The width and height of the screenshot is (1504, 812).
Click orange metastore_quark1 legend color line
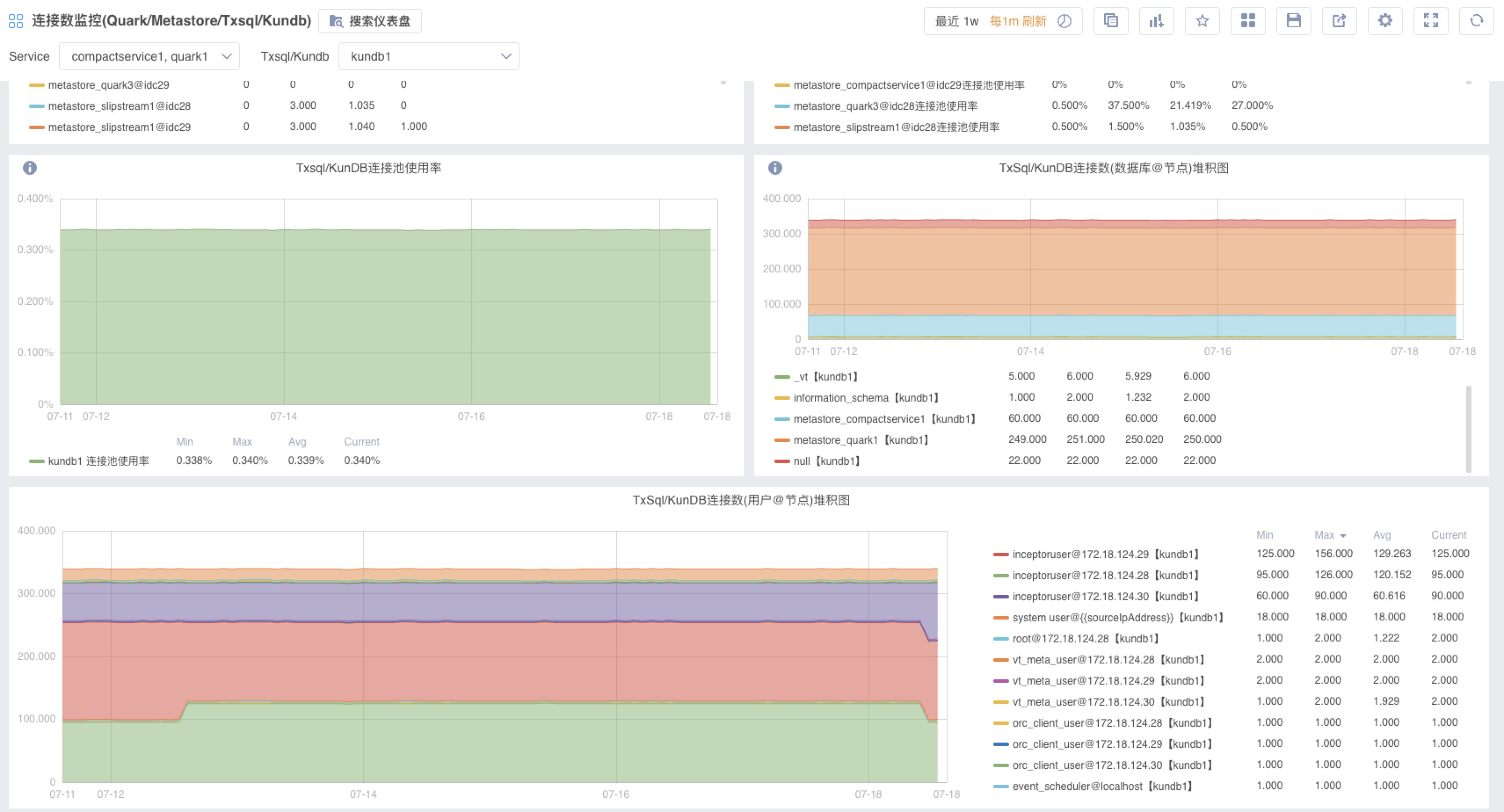[782, 439]
